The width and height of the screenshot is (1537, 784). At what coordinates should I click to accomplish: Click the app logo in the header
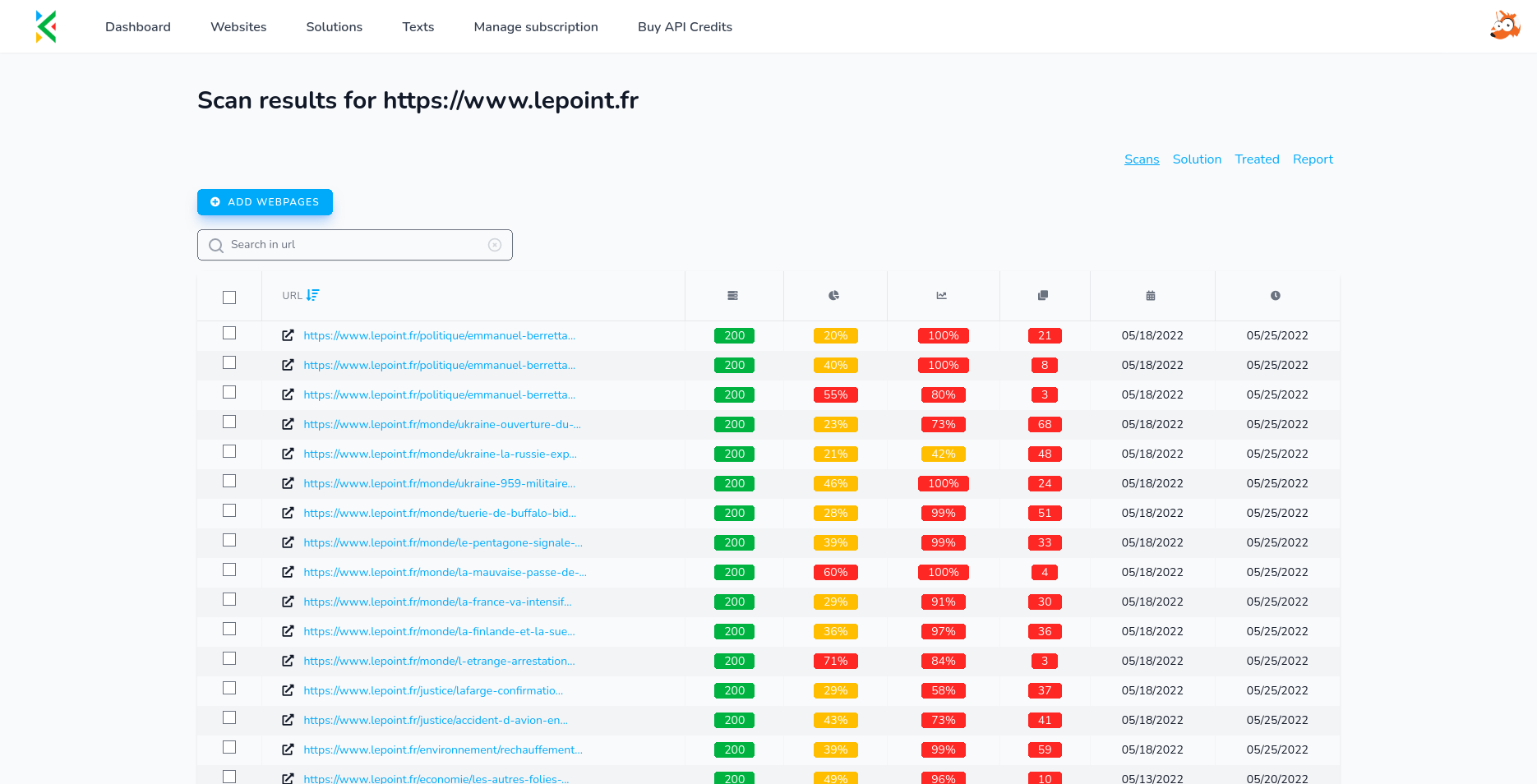pyautogui.click(x=46, y=26)
